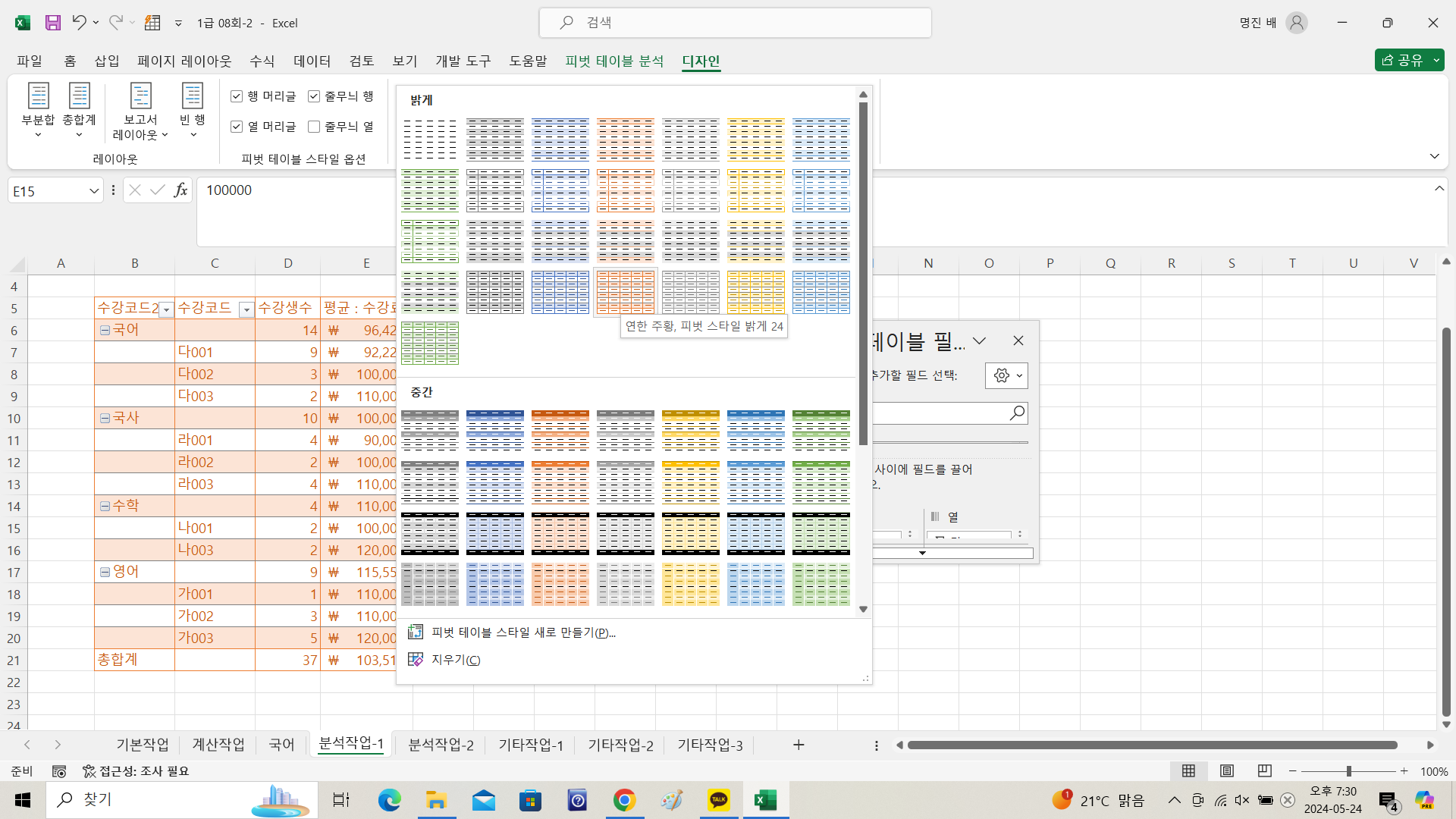The width and height of the screenshot is (1456, 819).
Task: Click the Save icon in the title bar
Action: click(52, 23)
